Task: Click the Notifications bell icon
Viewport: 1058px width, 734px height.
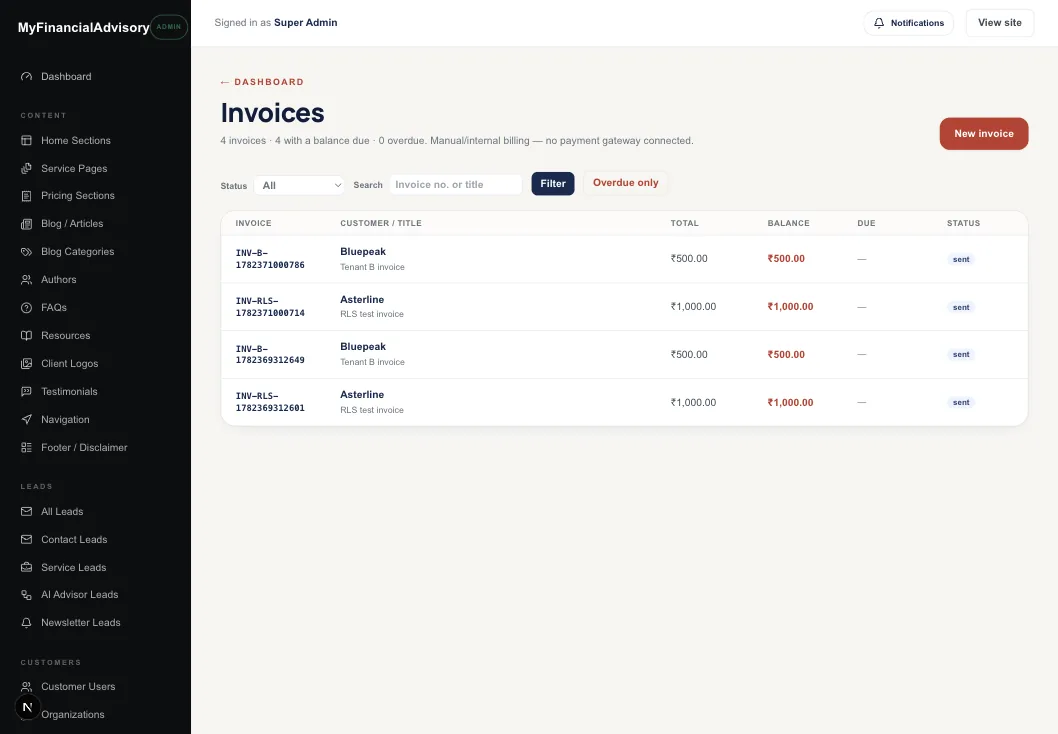Action: pos(879,23)
